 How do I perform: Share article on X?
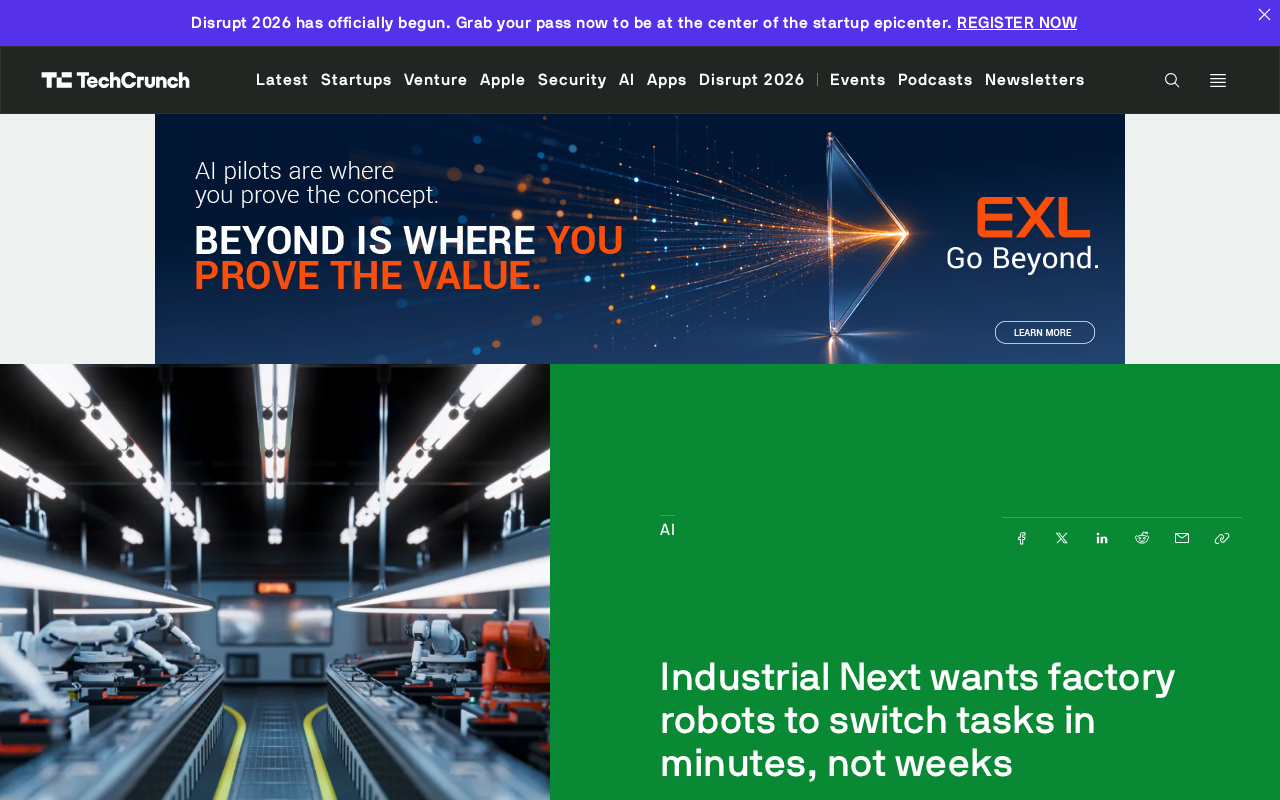click(x=1062, y=538)
